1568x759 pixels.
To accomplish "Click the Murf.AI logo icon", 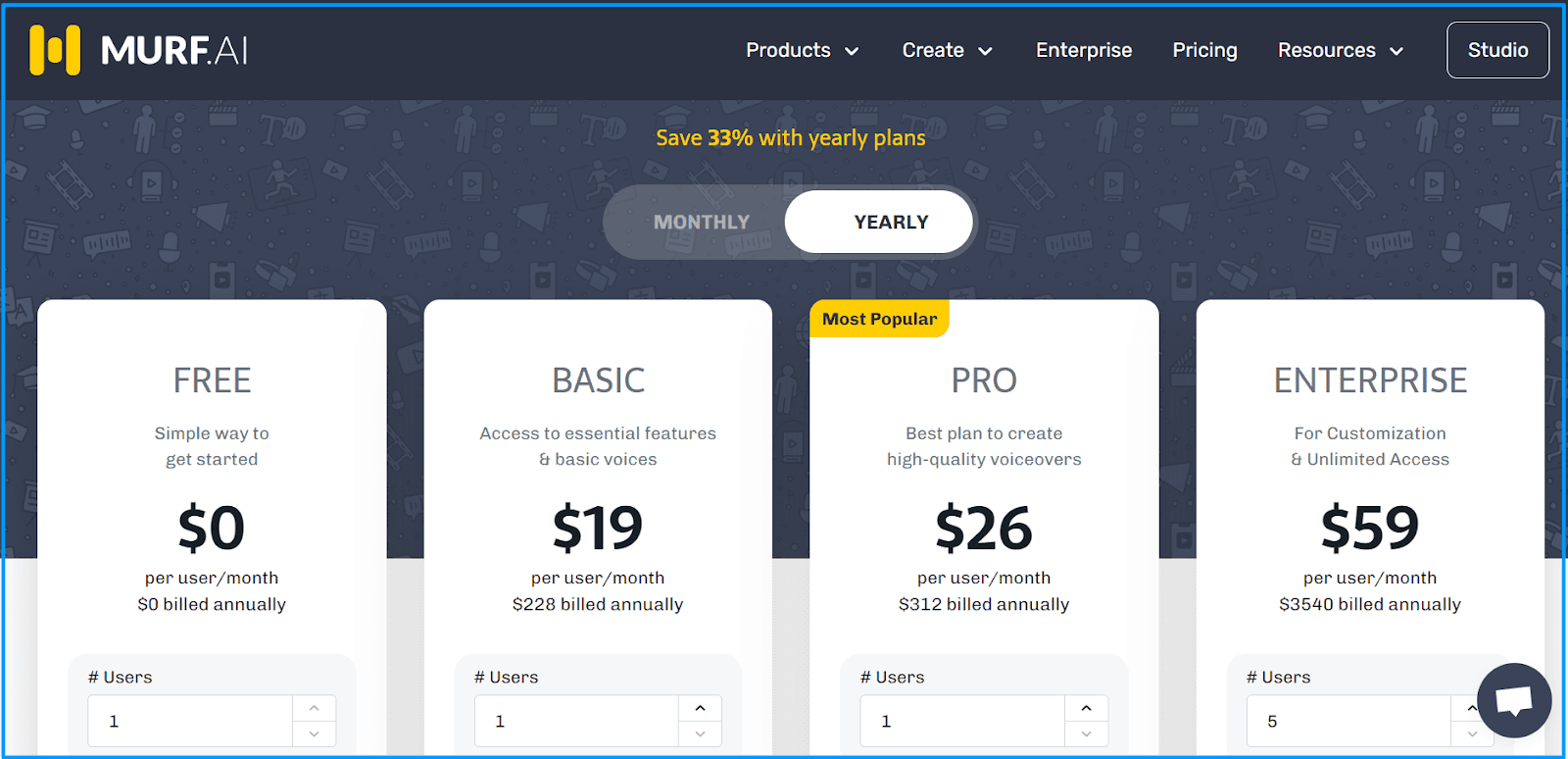I will (x=55, y=50).
